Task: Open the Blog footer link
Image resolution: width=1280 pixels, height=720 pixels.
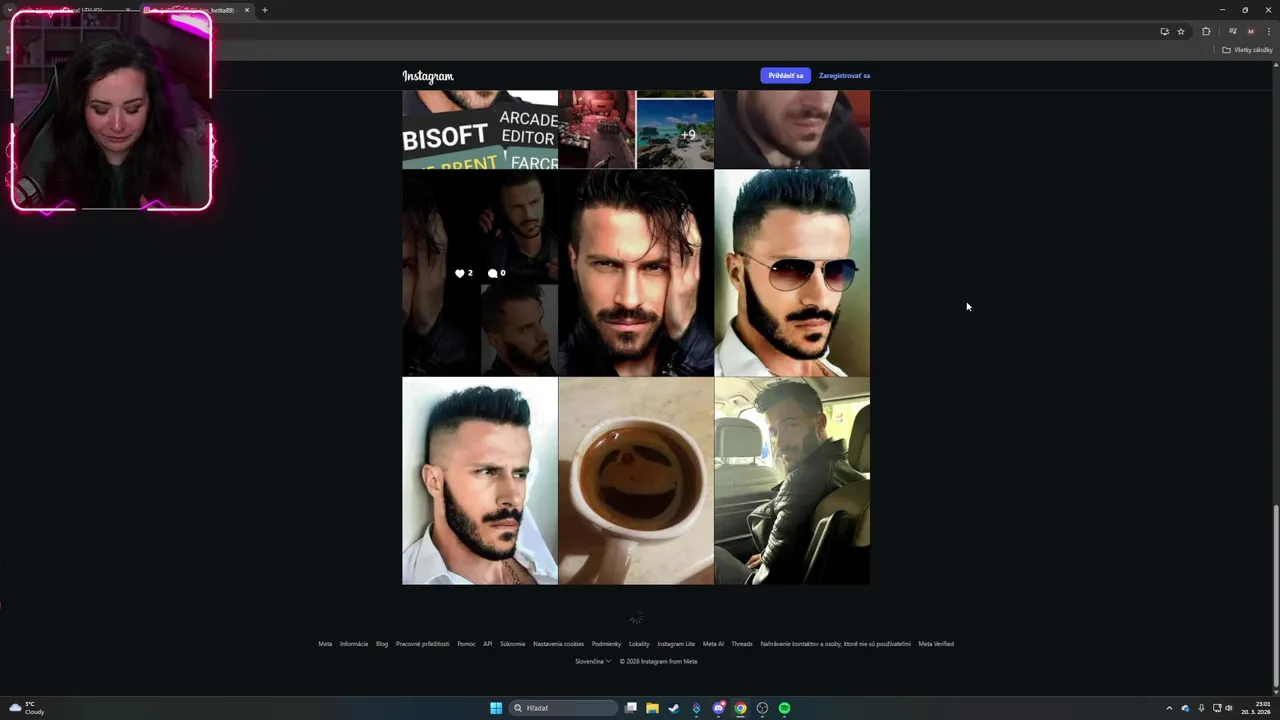Action: (382, 644)
